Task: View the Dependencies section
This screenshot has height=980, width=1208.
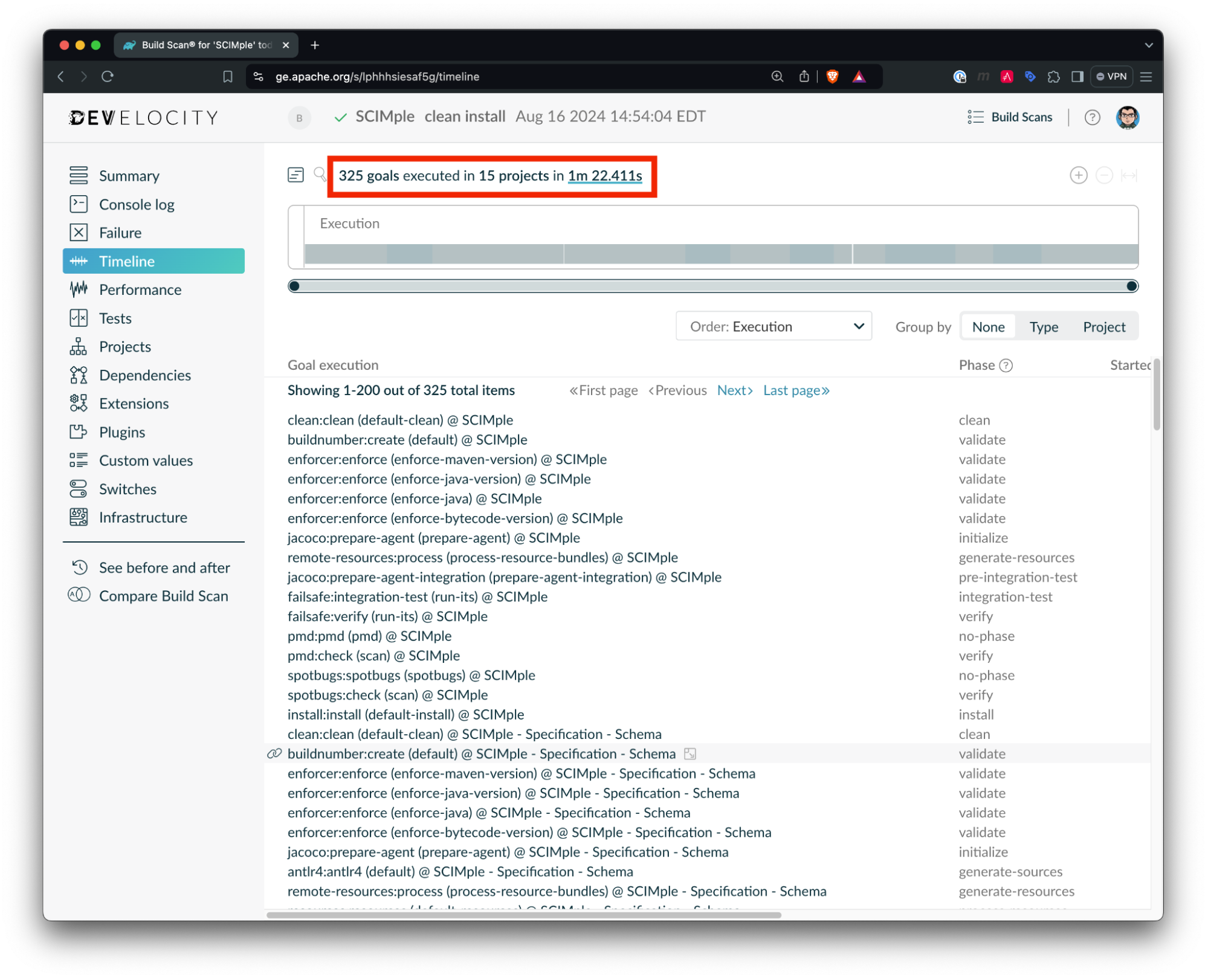Action: click(144, 375)
